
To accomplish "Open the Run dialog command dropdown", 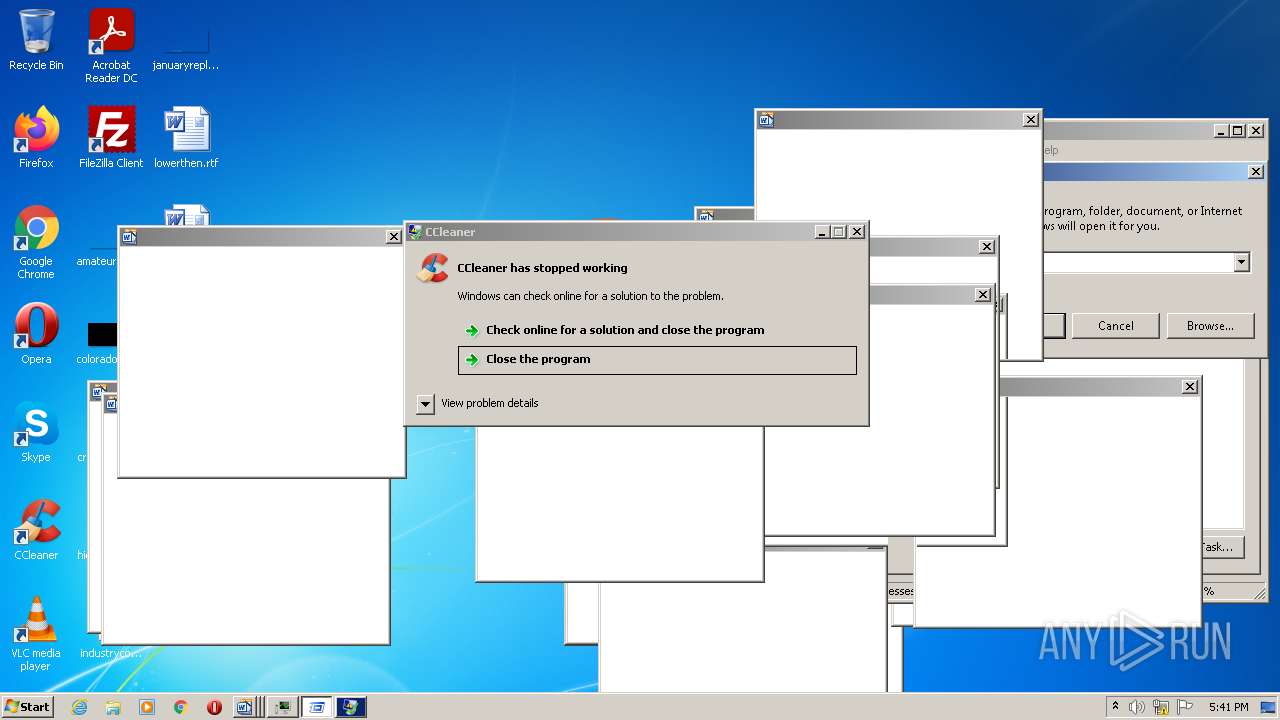I will pos(1241,262).
